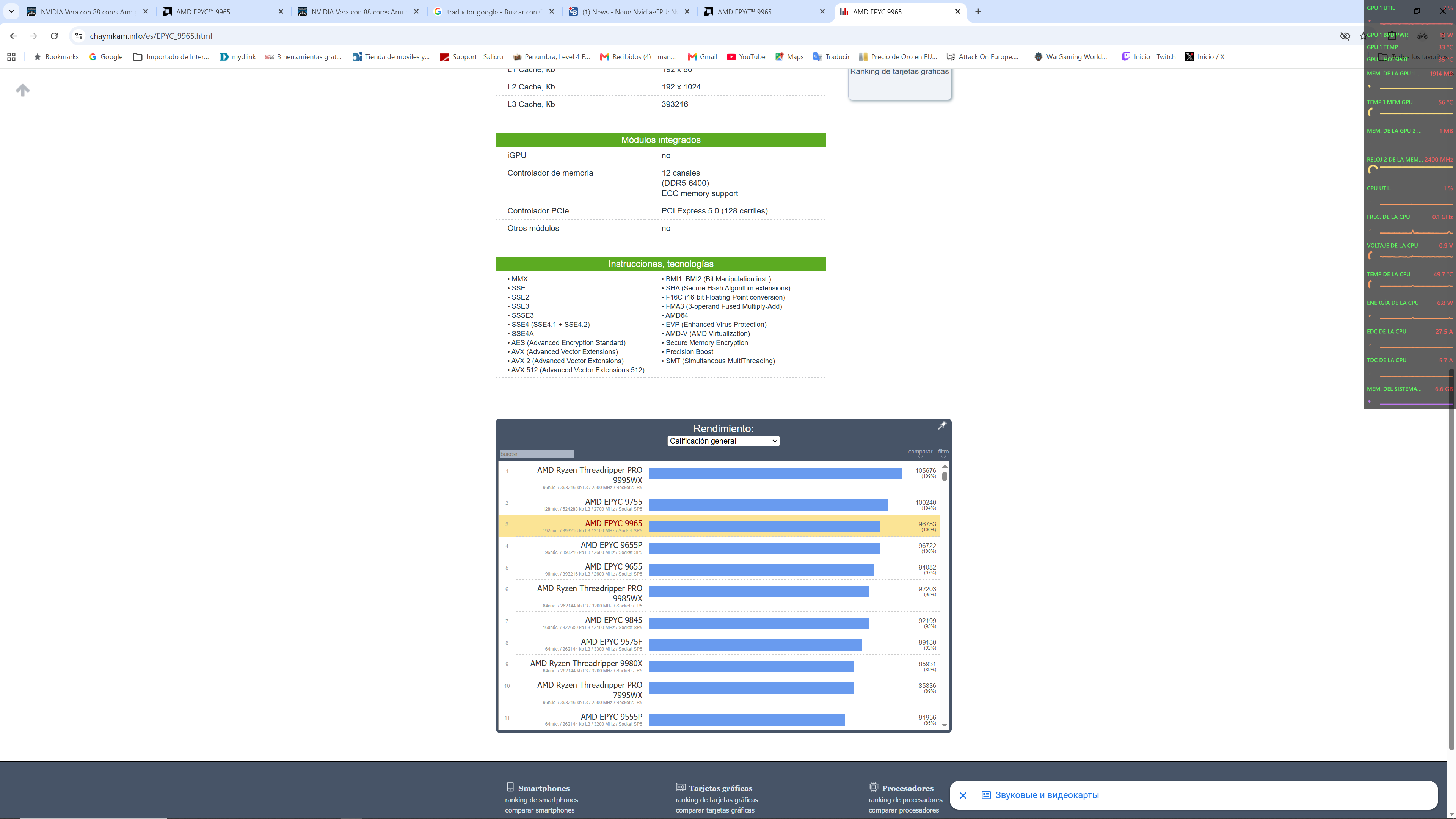
Task: Click the browser forward arrow
Action: [33, 36]
